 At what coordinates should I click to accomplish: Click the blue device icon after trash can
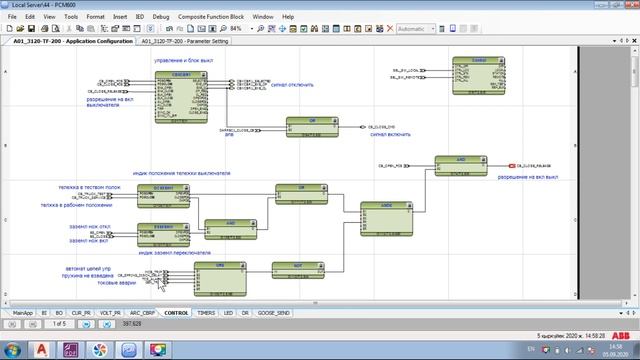tap(453, 29)
